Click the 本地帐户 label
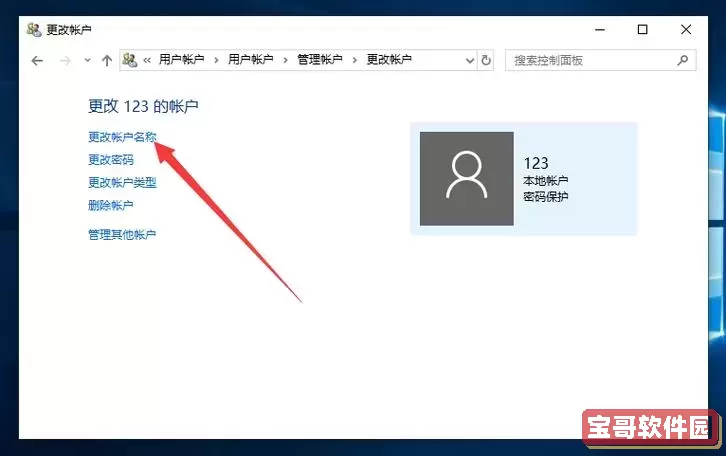 click(x=546, y=181)
